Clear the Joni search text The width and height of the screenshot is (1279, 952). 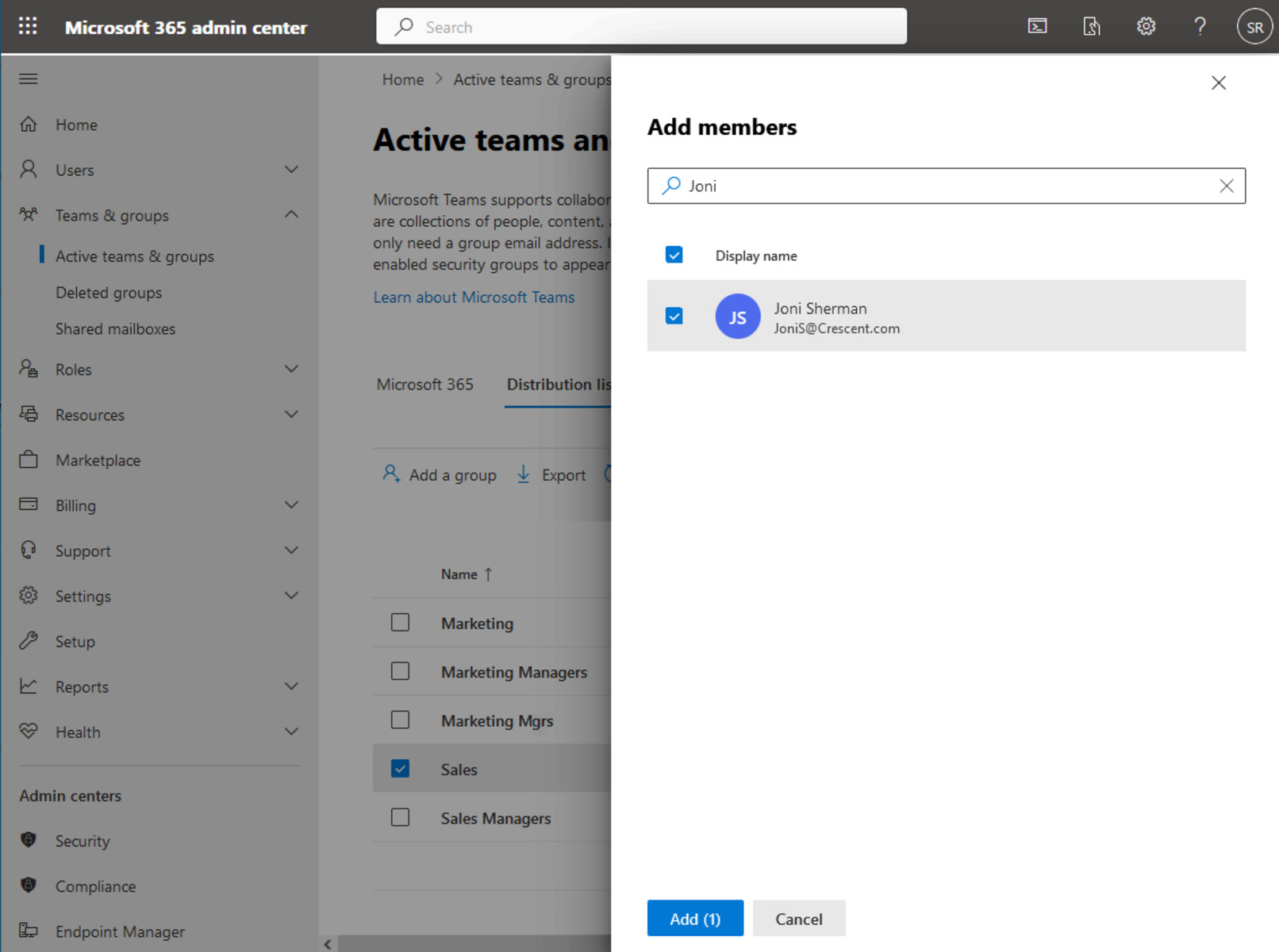1226,186
